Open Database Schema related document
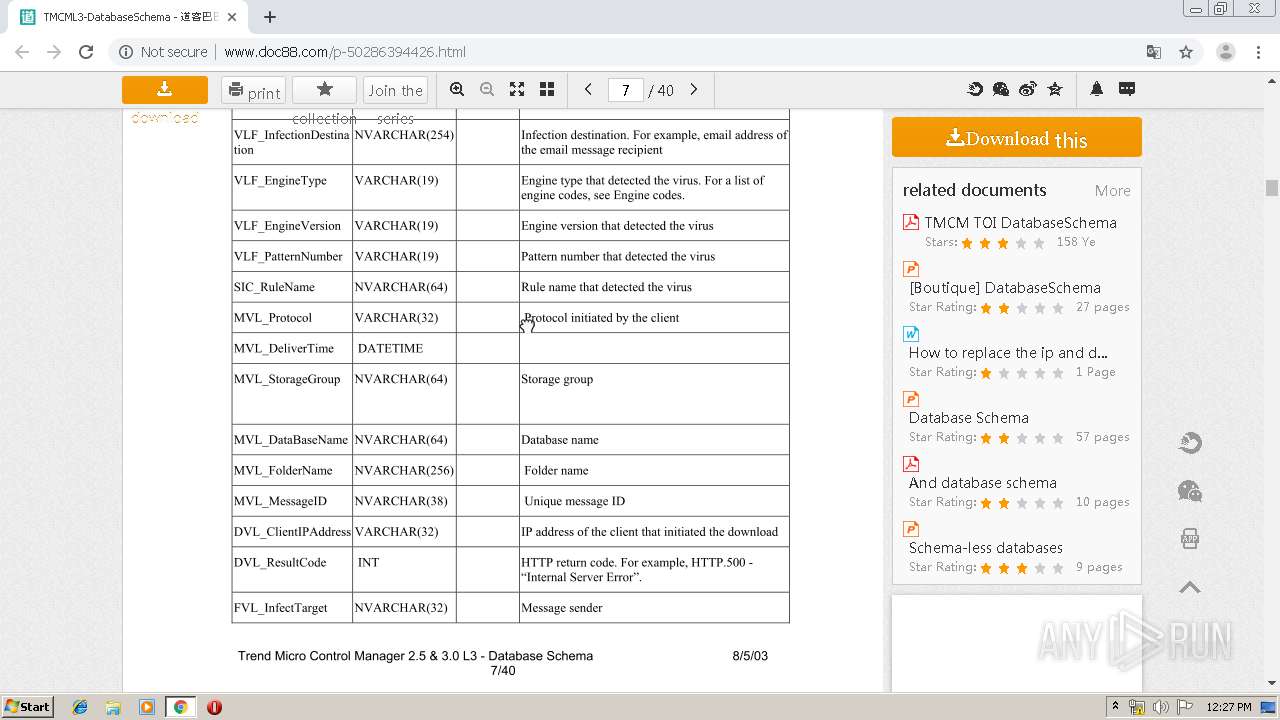The width and height of the screenshot is (1280, 720). pyautogui.click(x=969, y=418)
